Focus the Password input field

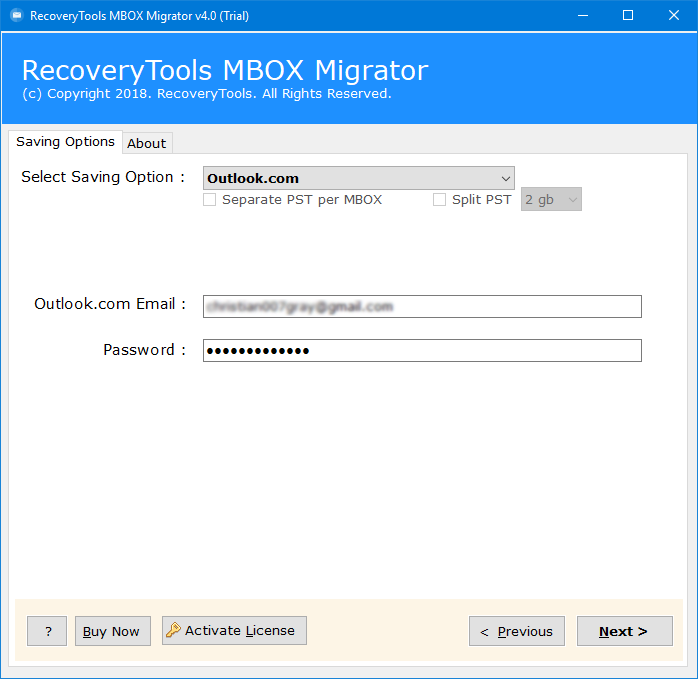(422, 350)
